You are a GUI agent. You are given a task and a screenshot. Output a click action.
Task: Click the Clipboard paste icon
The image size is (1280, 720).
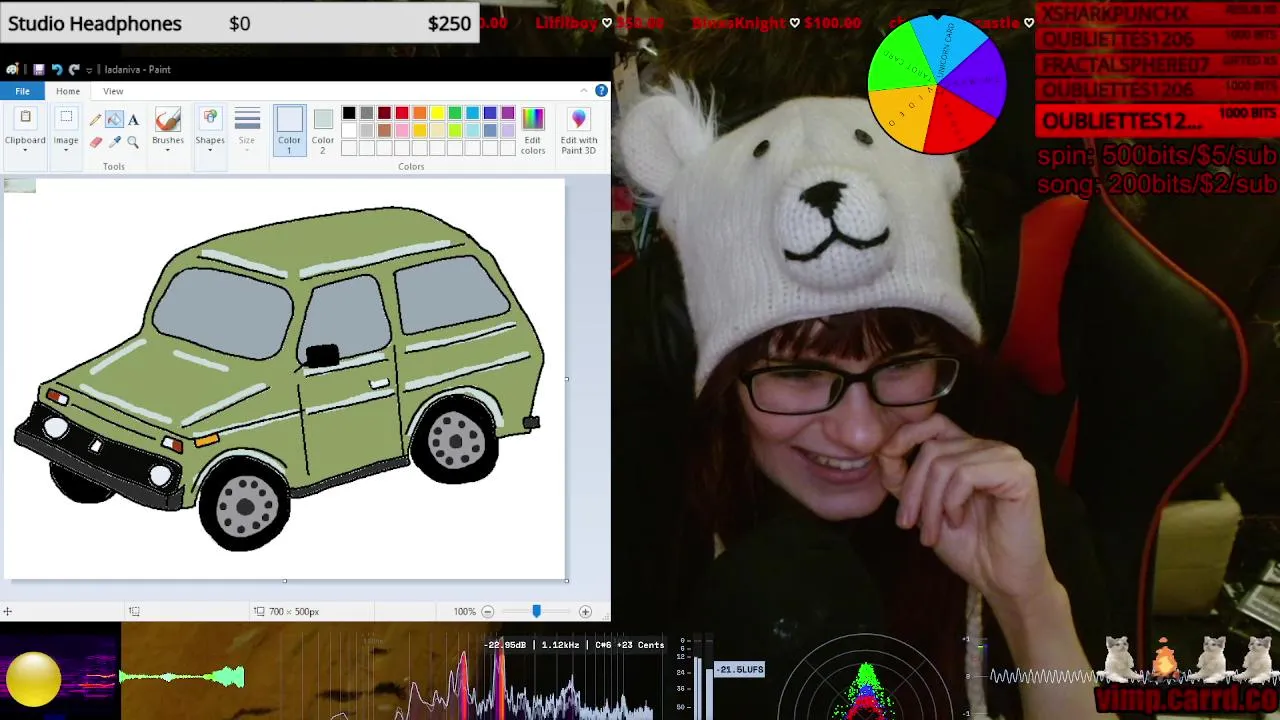(x=25, y=119)
